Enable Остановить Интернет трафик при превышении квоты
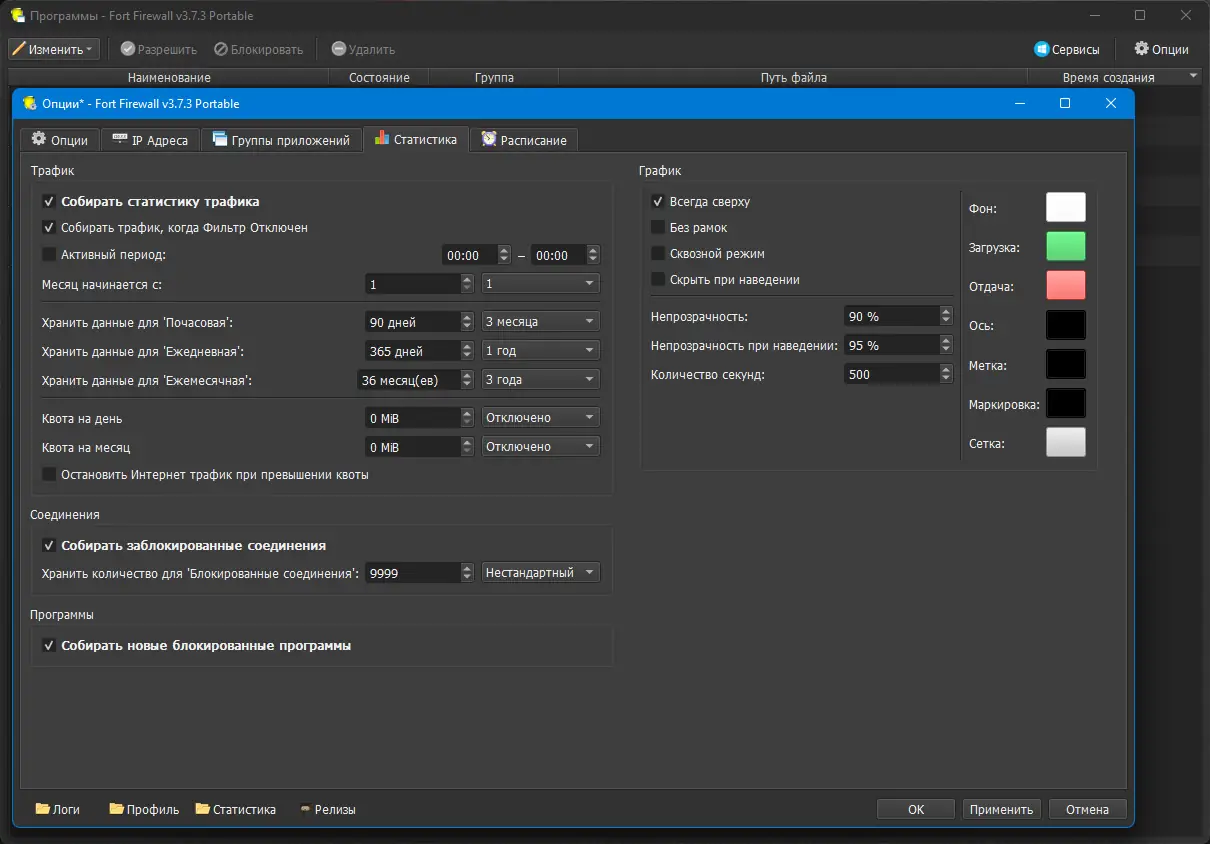This screenshot has height=844, width=1210. point(49,474)
